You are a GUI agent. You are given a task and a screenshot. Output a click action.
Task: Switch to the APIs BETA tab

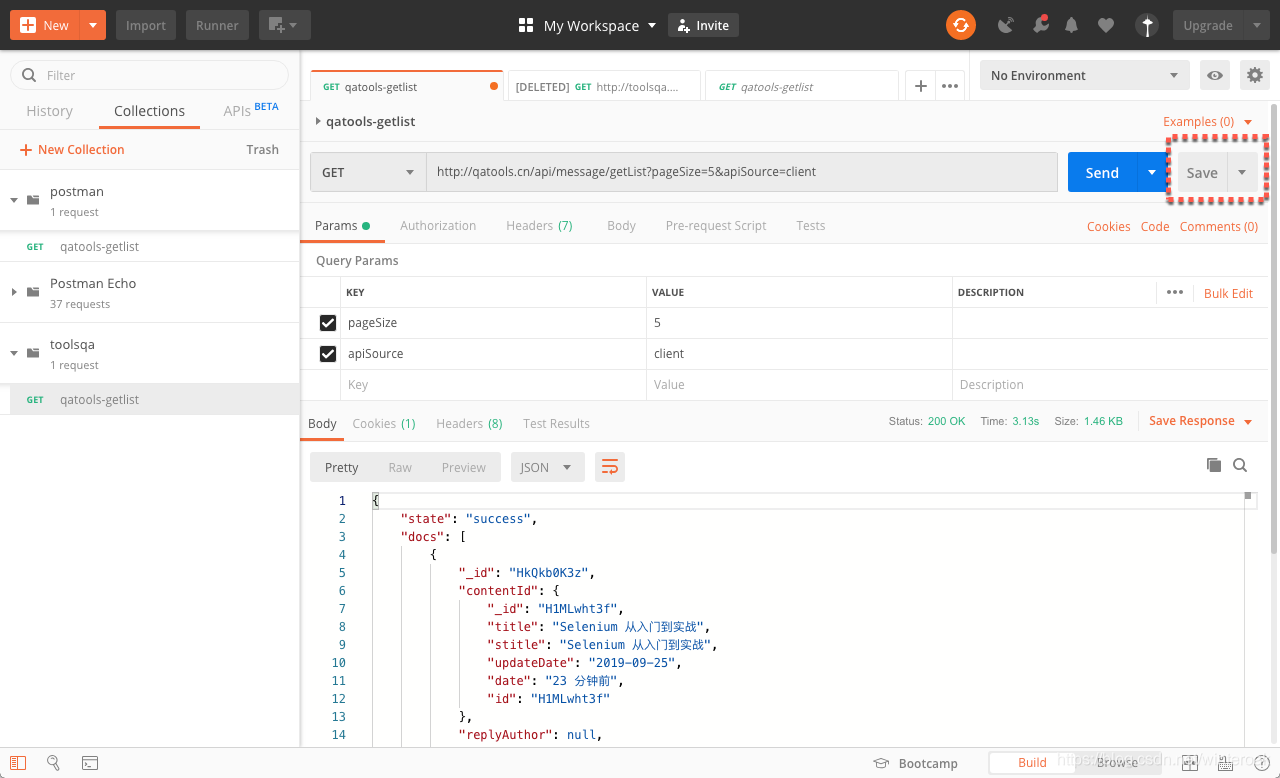click(x=251, y=110)
